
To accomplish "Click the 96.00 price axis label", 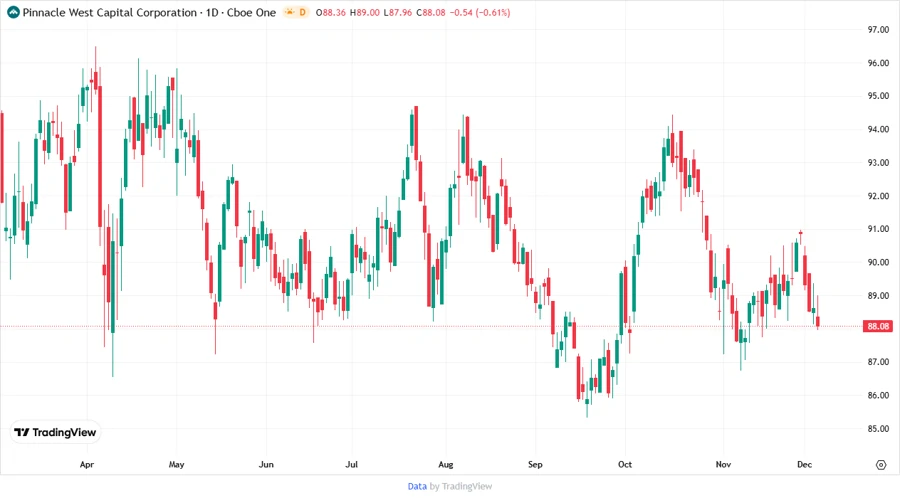I will coord(878,63).
